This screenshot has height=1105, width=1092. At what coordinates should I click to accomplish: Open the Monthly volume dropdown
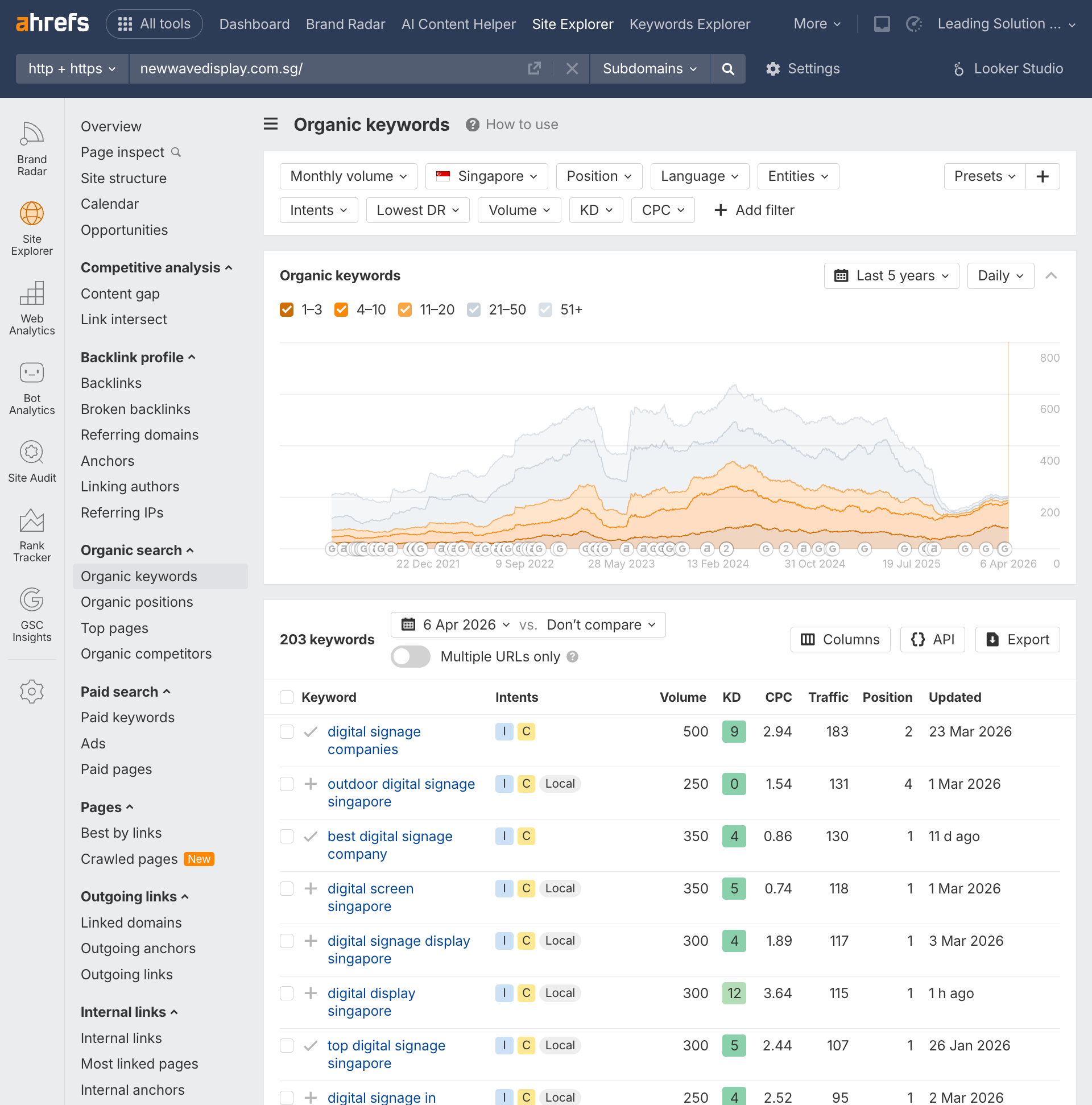(x=349, y=176)
